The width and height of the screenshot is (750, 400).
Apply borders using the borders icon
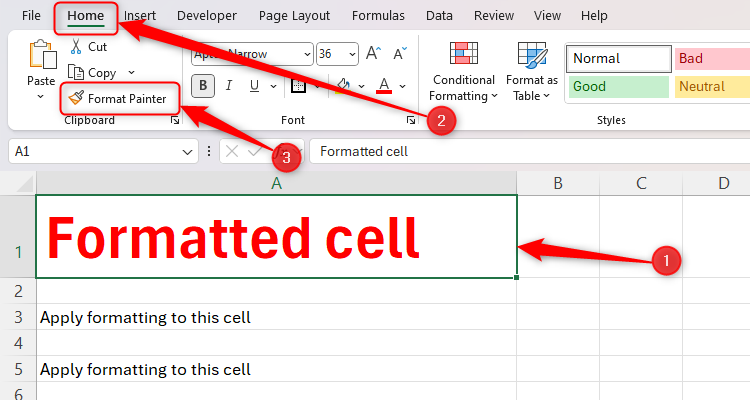click(298, 86)
